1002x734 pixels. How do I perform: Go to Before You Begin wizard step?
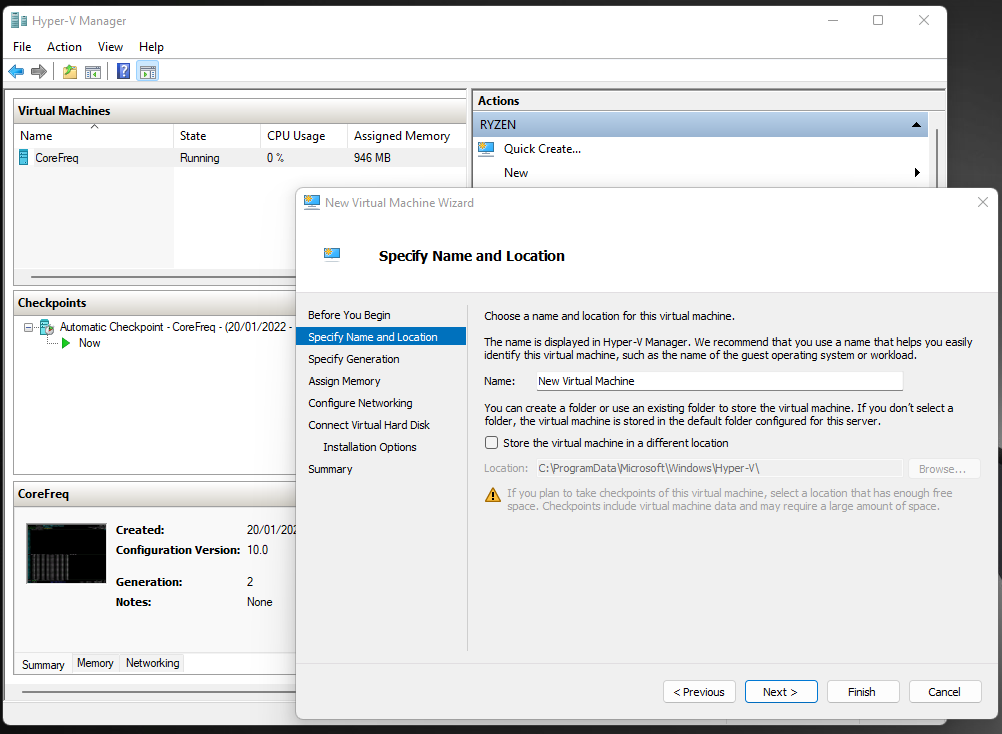tap(349, 315)
